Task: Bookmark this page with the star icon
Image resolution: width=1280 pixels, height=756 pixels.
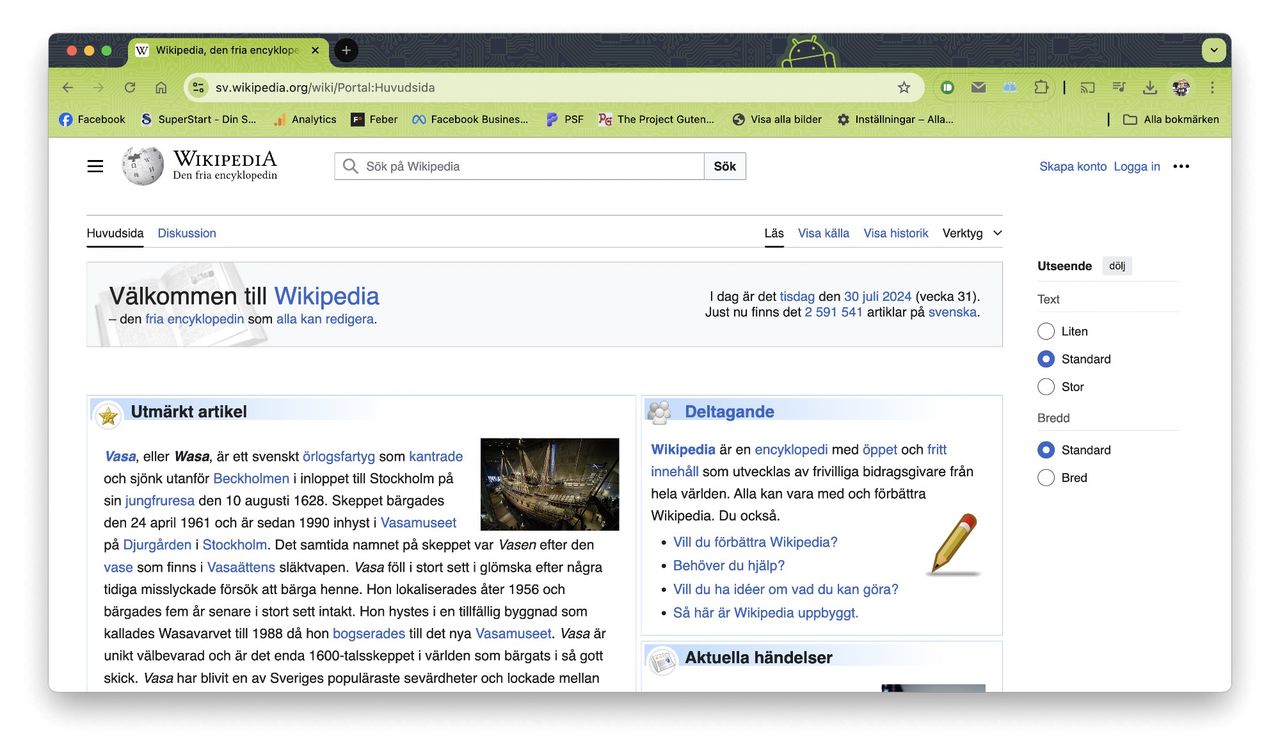Action: click(904, 87)
